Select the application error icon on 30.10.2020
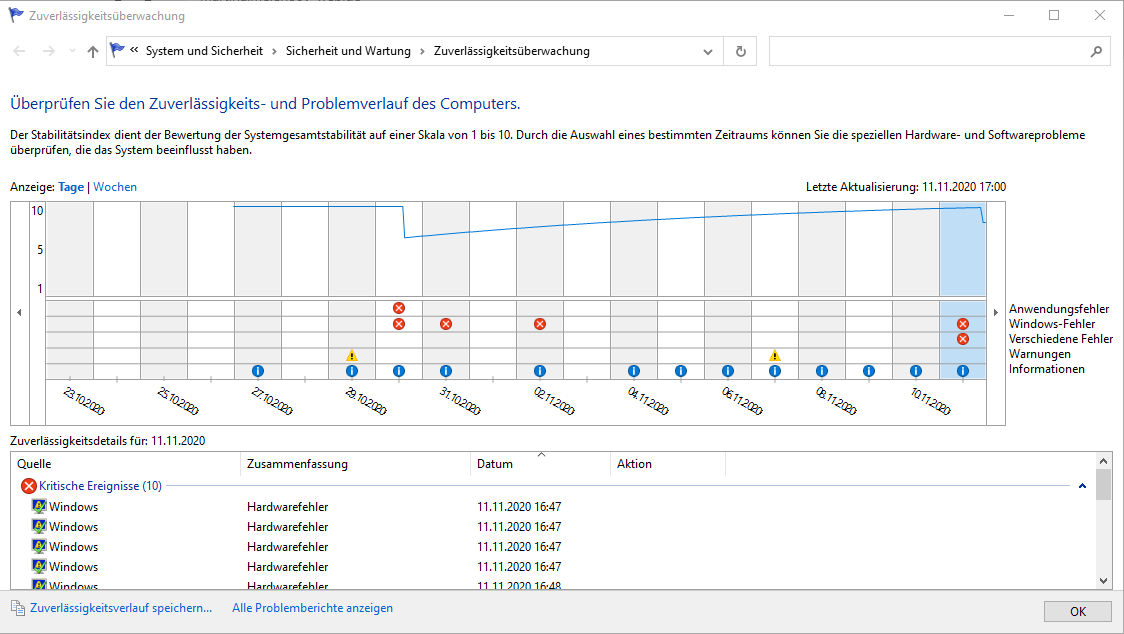 [x=399, y=308]
